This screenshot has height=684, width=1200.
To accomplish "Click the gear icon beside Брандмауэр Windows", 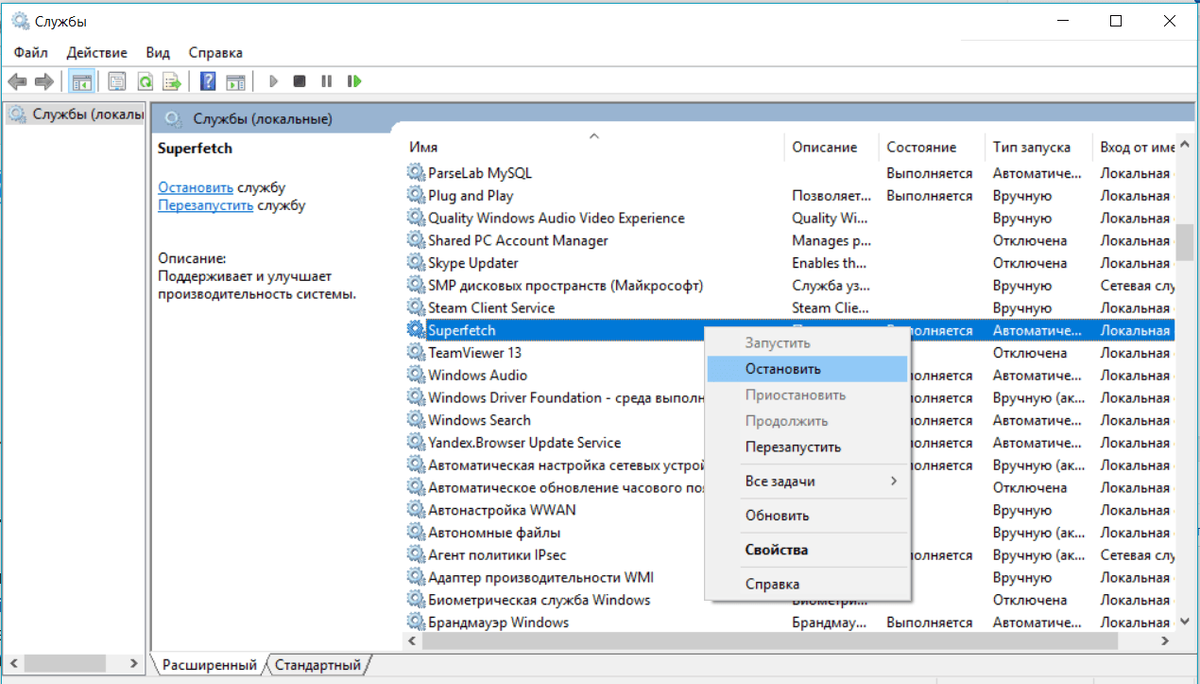I will (x=416, y=622).
